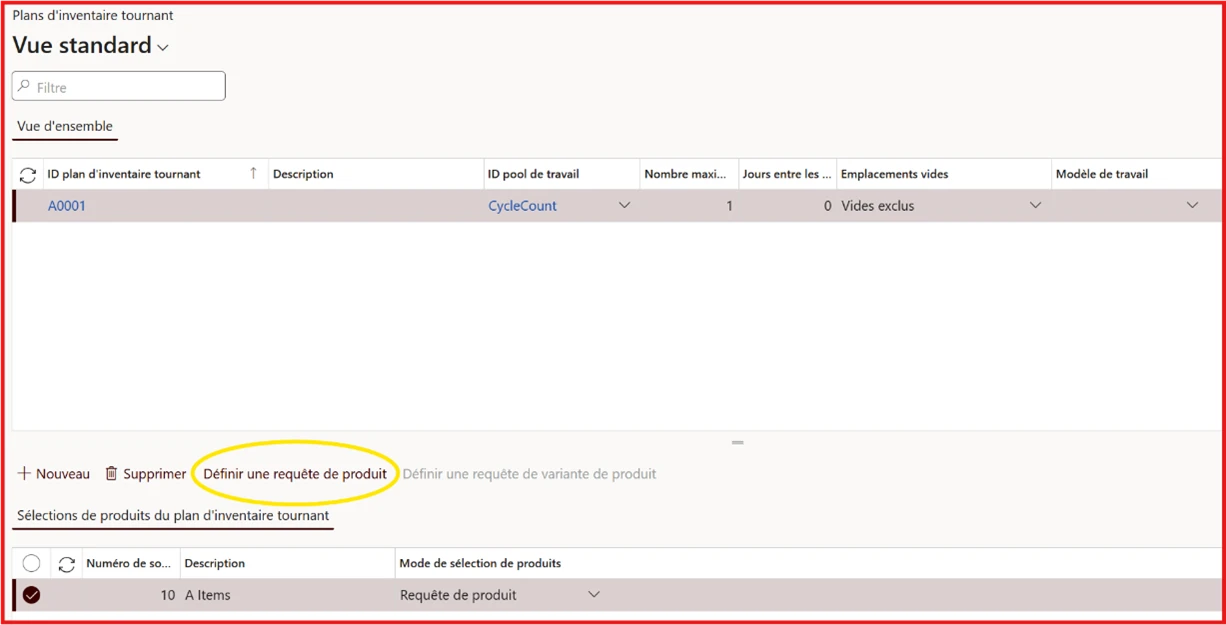Screen dimensions: 1226x625
Task: Click refresh icon in product selections grid
Action: 67,564
